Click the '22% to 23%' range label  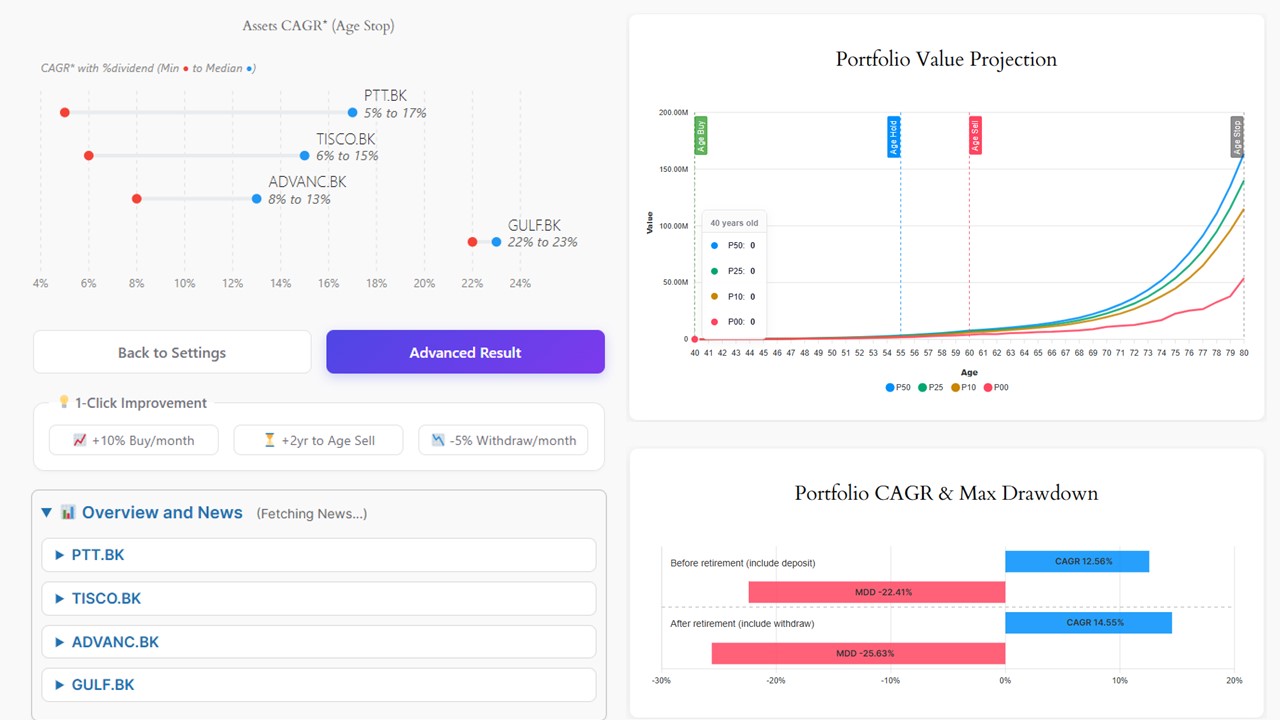point(543,242)
